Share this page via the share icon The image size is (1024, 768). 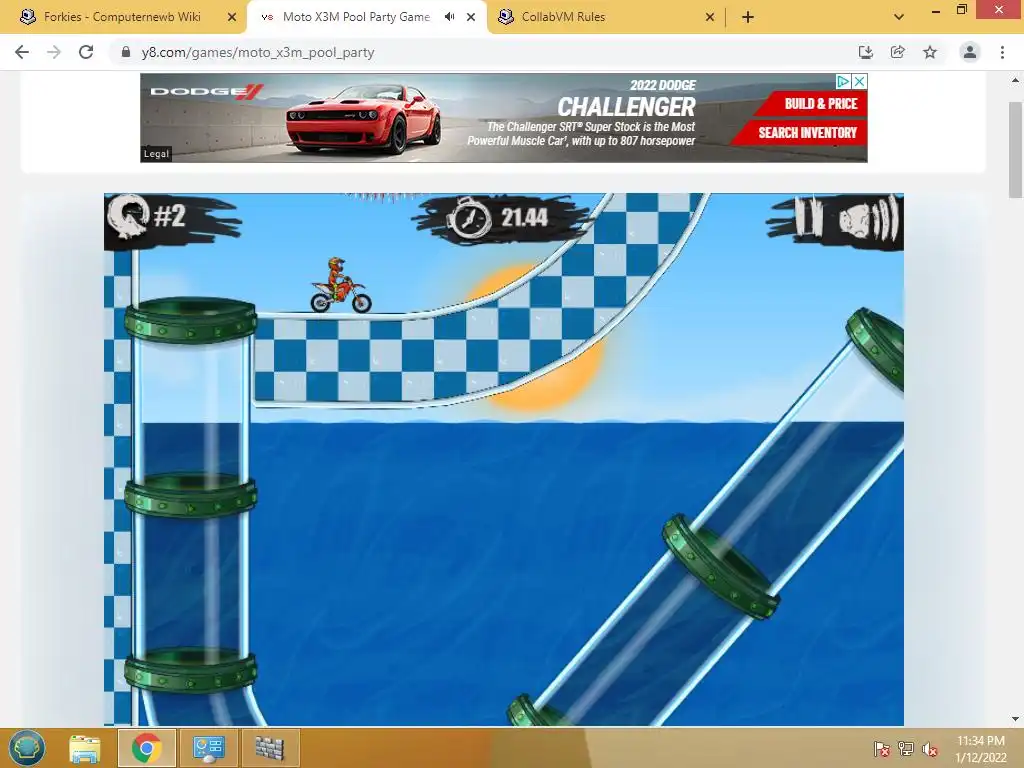pyautogui.click(x=897, y=52)
